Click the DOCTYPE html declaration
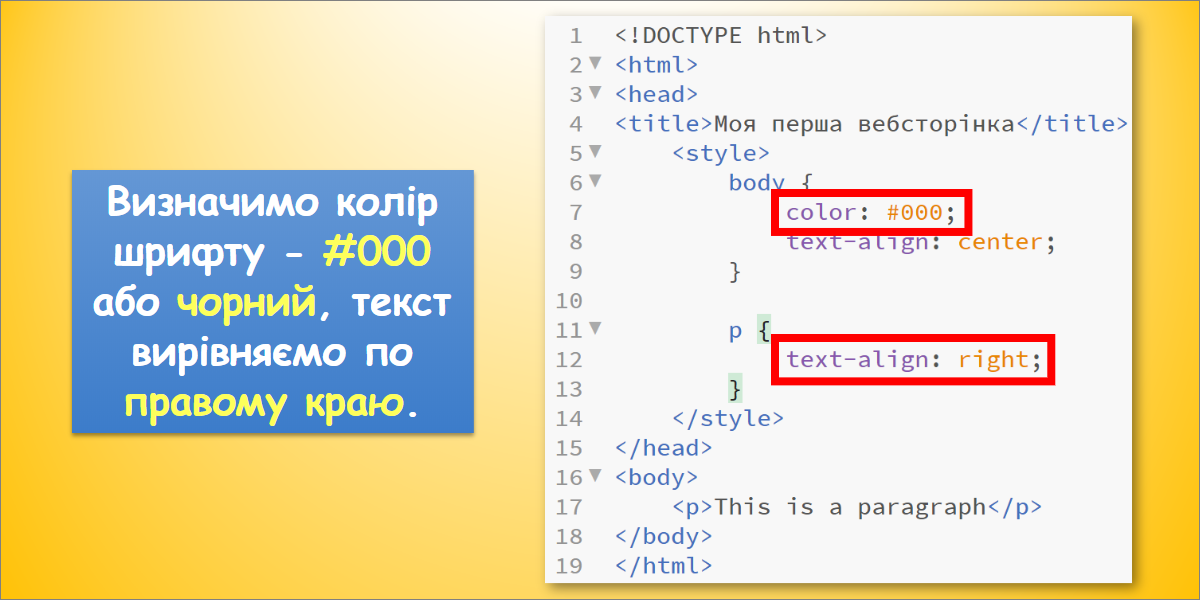The height and width of the screenshot is (600, 1200). [x=721, y=36]
